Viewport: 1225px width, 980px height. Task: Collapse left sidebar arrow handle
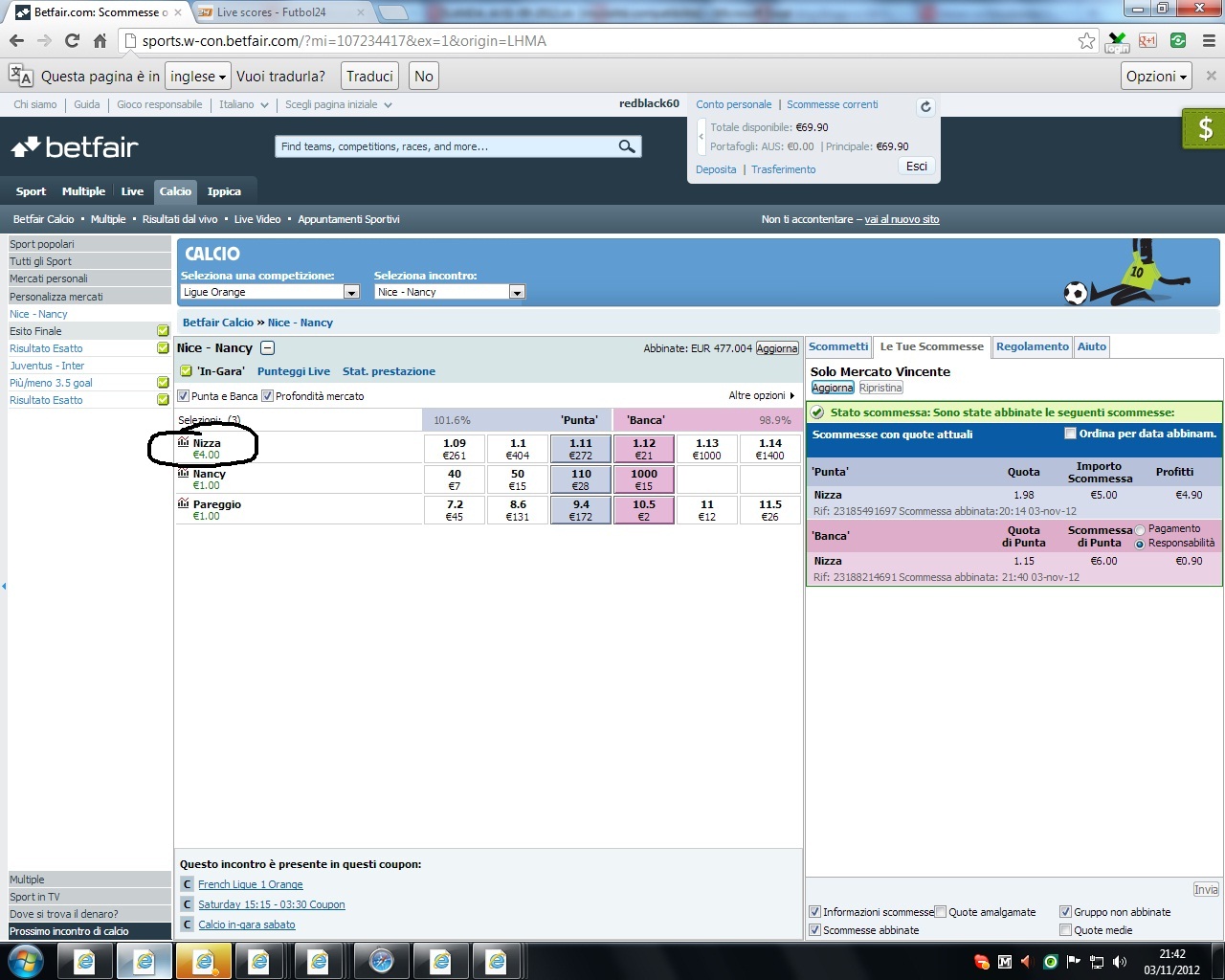(x=4, y=586)
